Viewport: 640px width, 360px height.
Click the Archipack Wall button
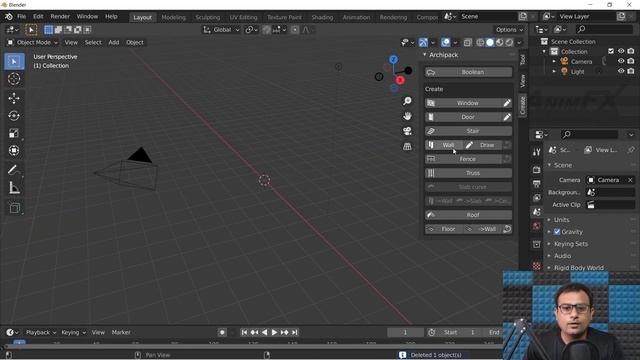[x=444, y=145]
